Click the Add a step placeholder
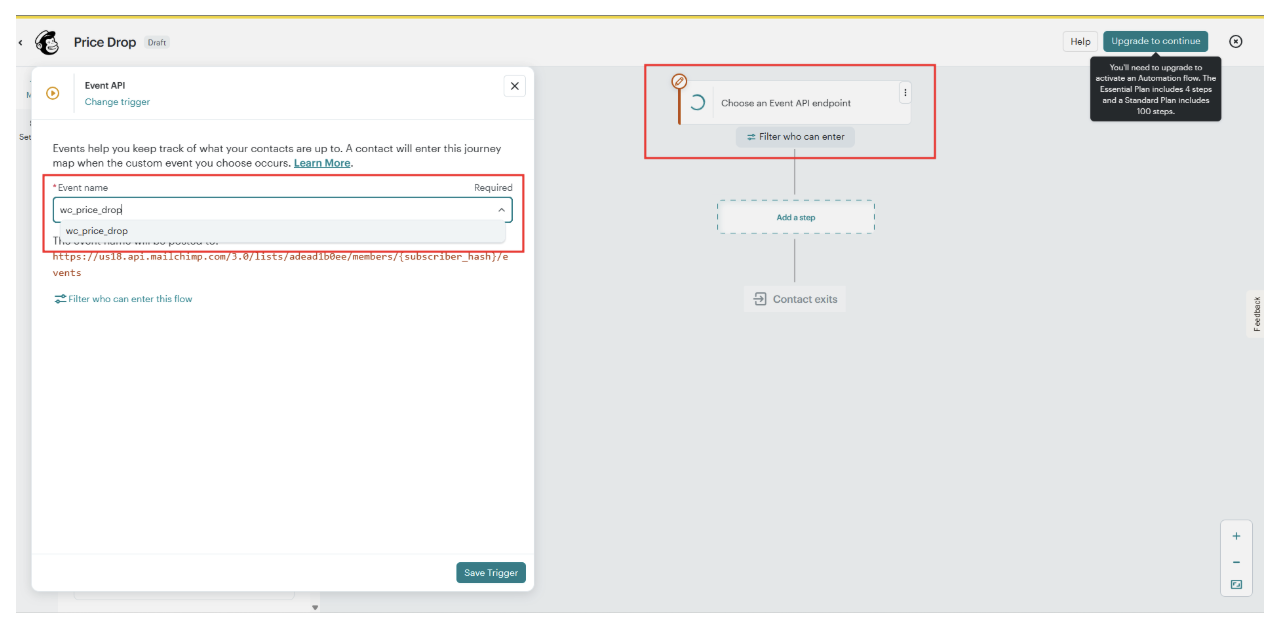This screenshot has height=630, width=1266. coord(796,217)
